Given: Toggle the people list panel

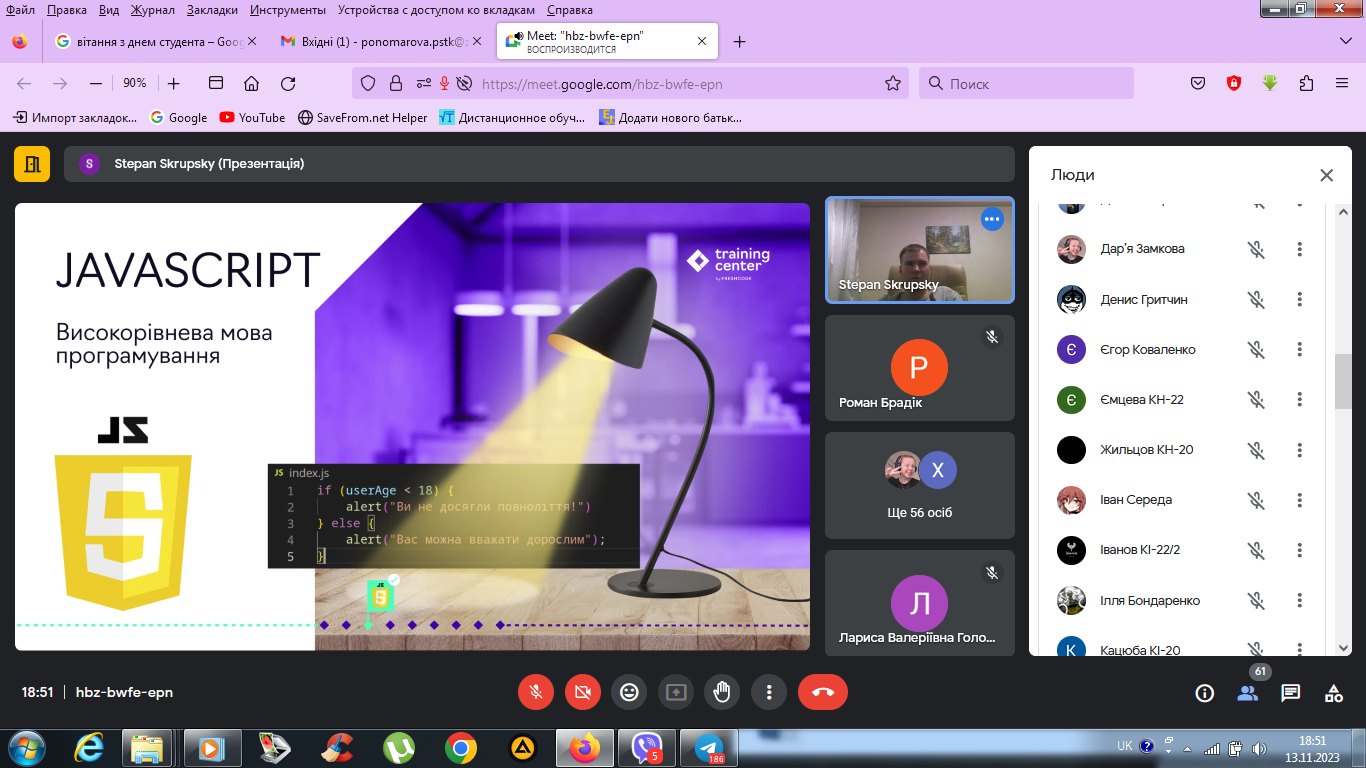Looking at the screenshot, I should click(1247, 693).
